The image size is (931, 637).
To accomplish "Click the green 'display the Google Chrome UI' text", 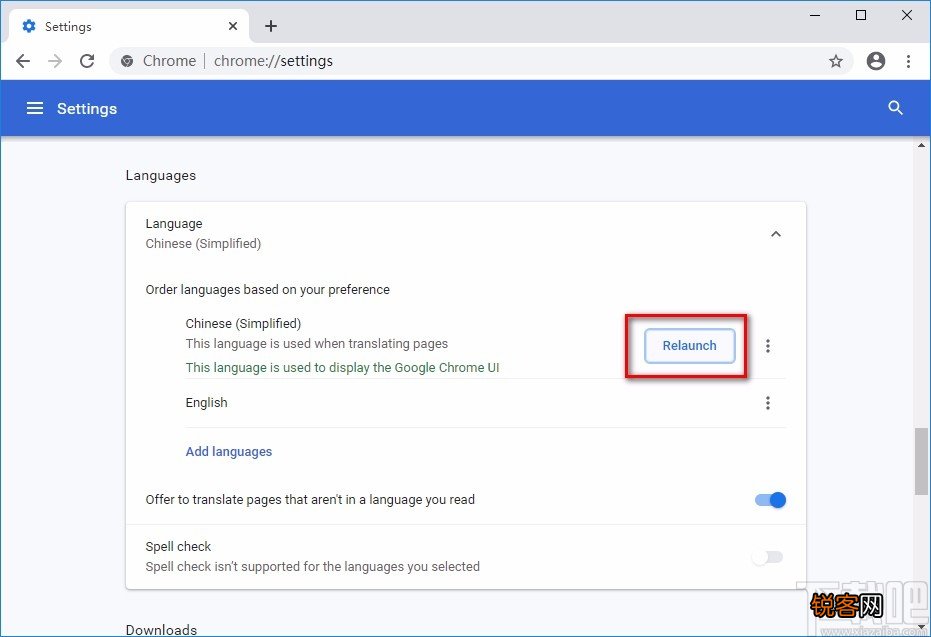I will click(x=342, y=367).
